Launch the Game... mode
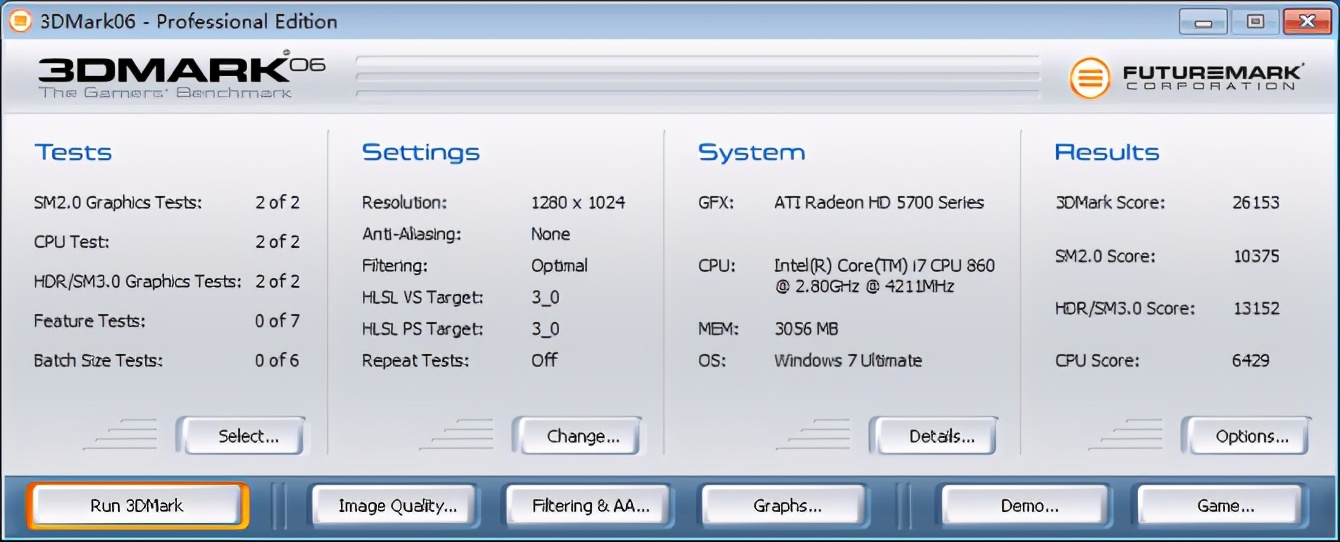The height and width of the screenshot is (542, 1340). coord(1221,506)
